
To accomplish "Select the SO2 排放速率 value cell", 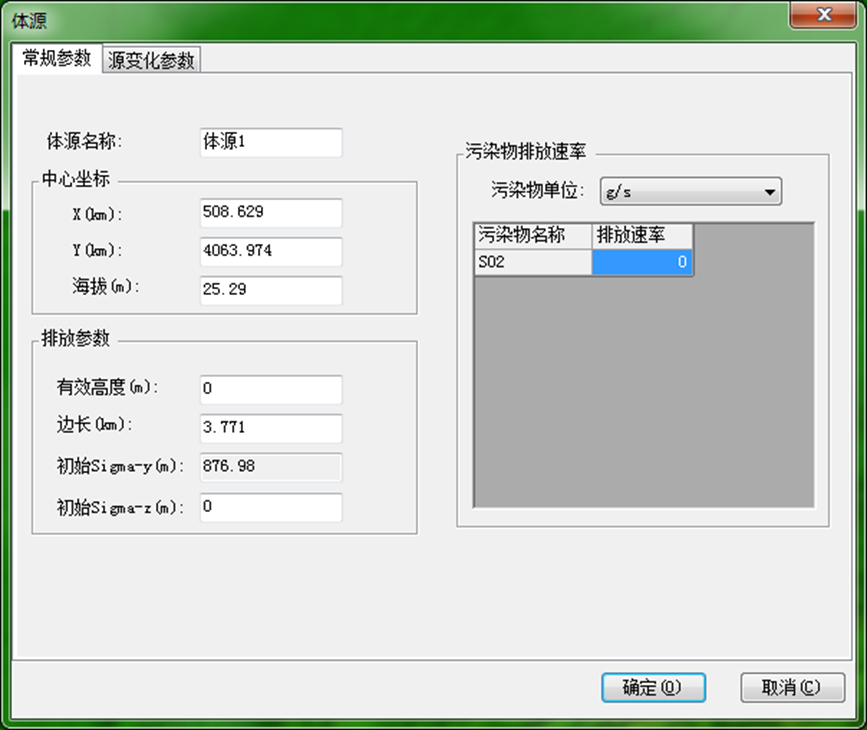I will (642, 262).
